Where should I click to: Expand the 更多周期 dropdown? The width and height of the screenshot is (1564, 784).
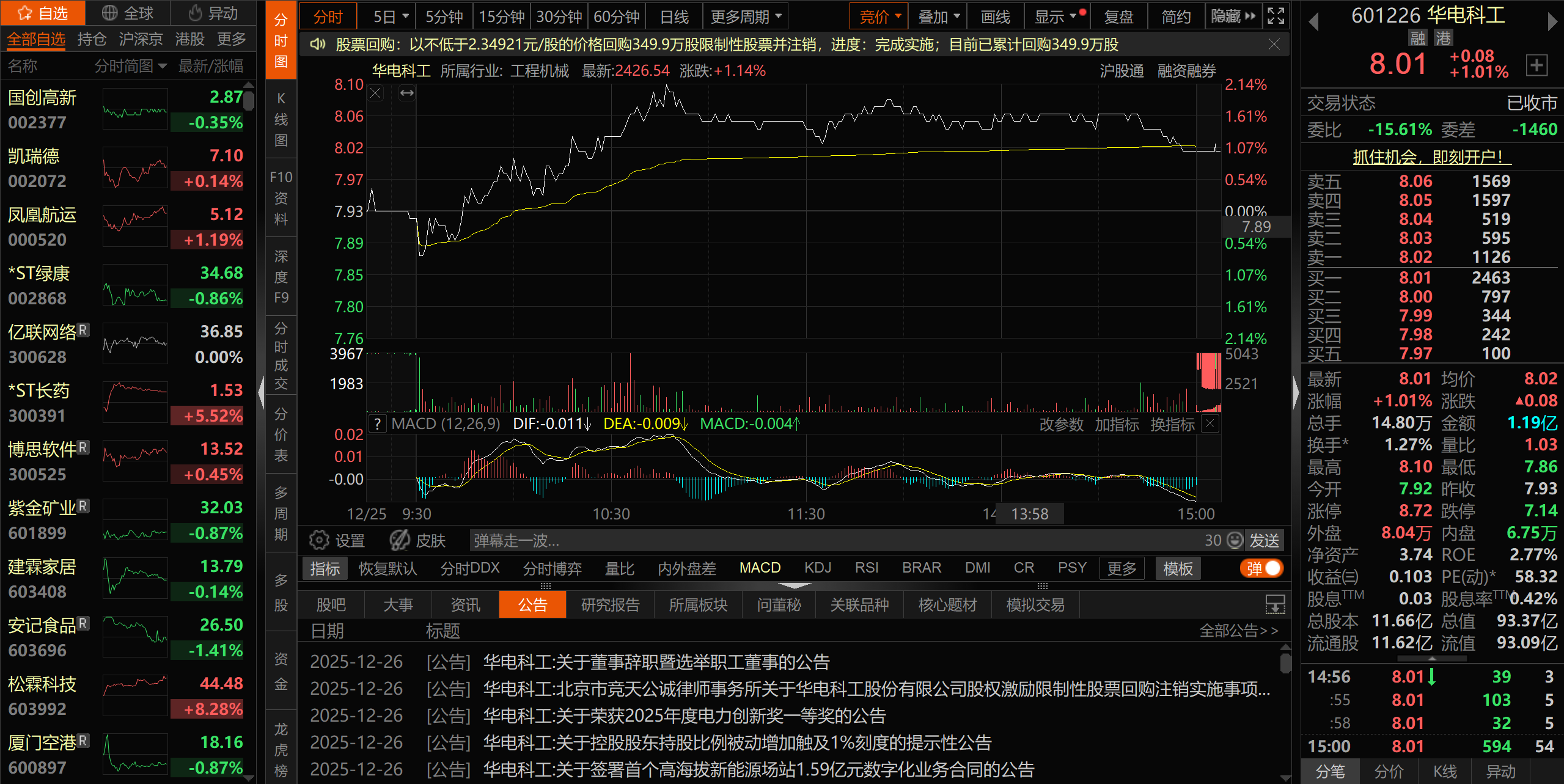[x=745, y=16]
